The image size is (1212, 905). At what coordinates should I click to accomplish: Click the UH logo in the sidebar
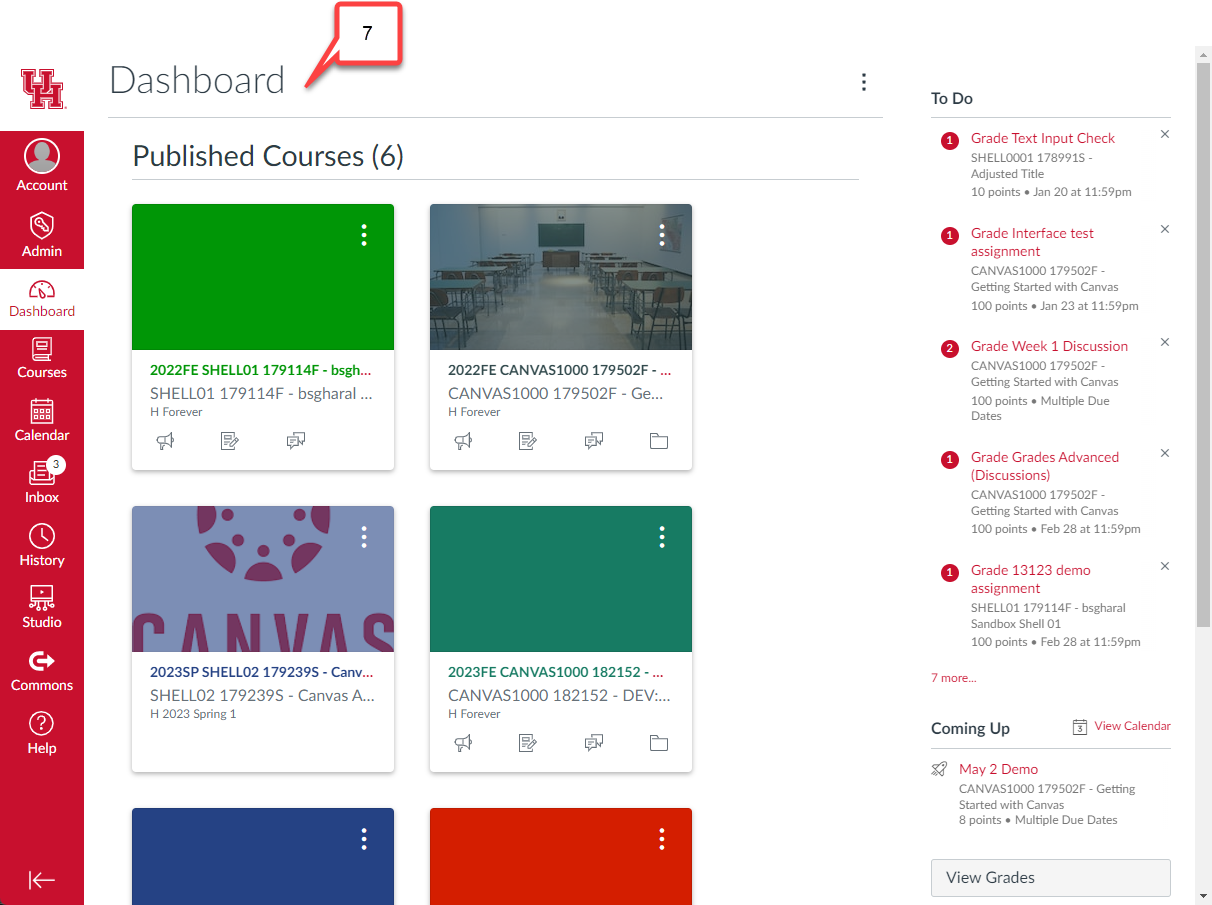pyautogui.click(x=42, y=89)
